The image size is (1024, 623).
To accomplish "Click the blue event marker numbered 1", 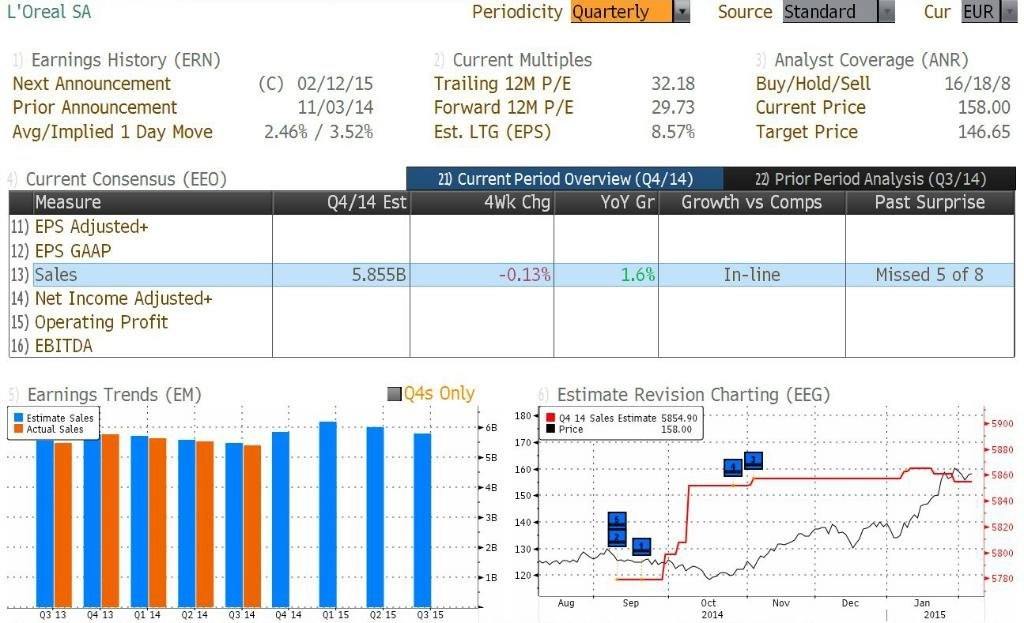I will [642, 547].
